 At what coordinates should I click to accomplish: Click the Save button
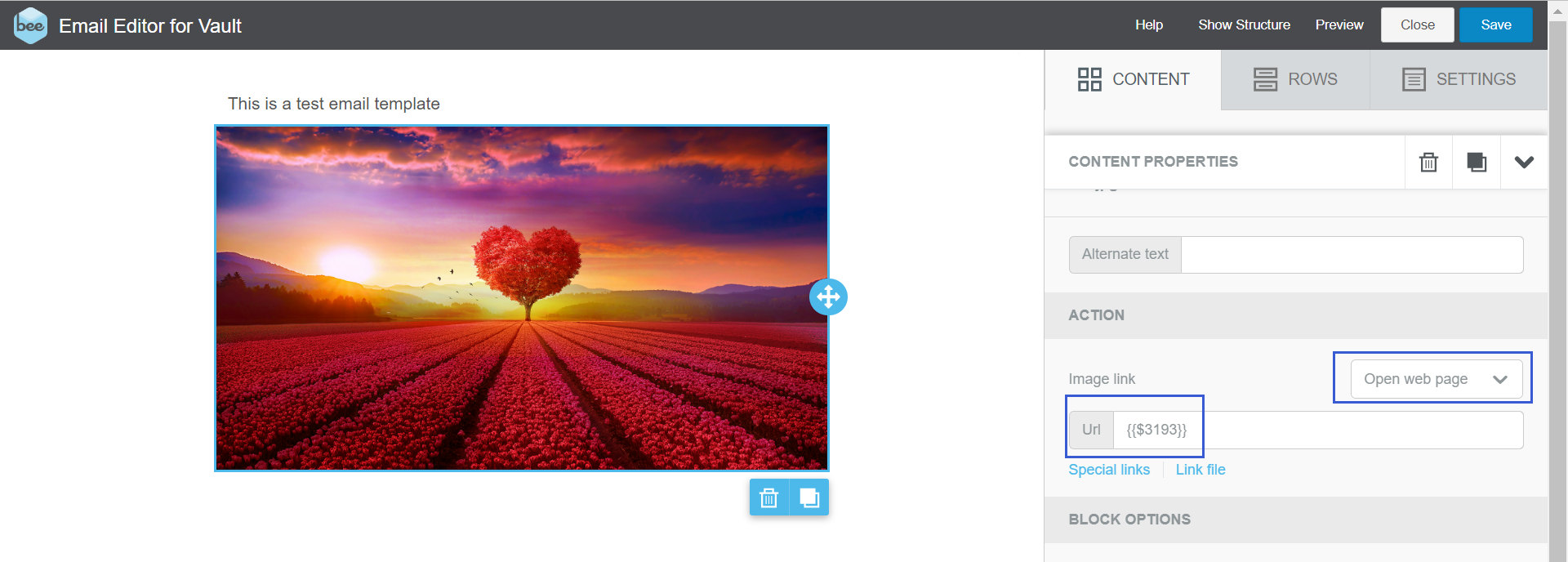(x=1495, y=25)
